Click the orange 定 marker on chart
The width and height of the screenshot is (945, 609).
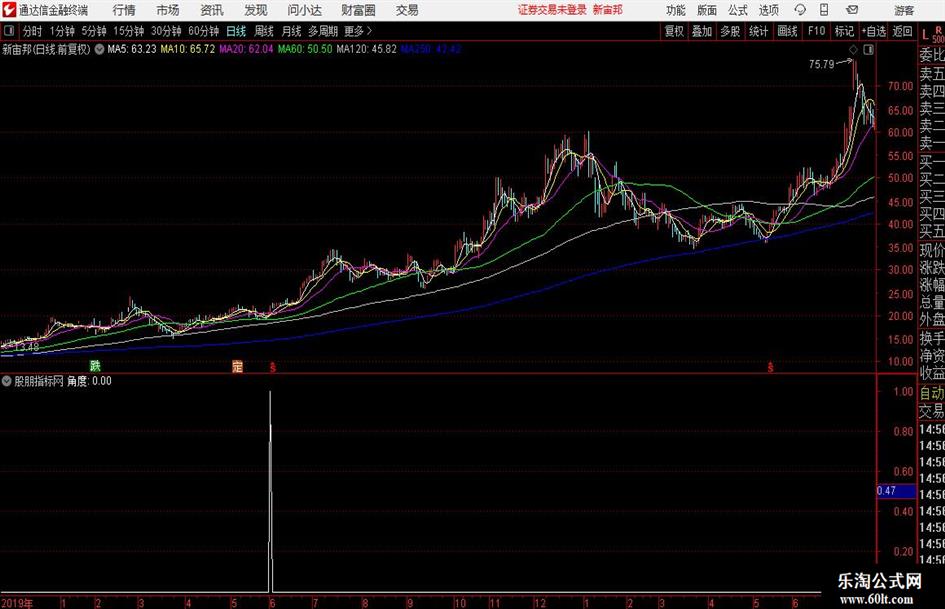click(237, 365)
